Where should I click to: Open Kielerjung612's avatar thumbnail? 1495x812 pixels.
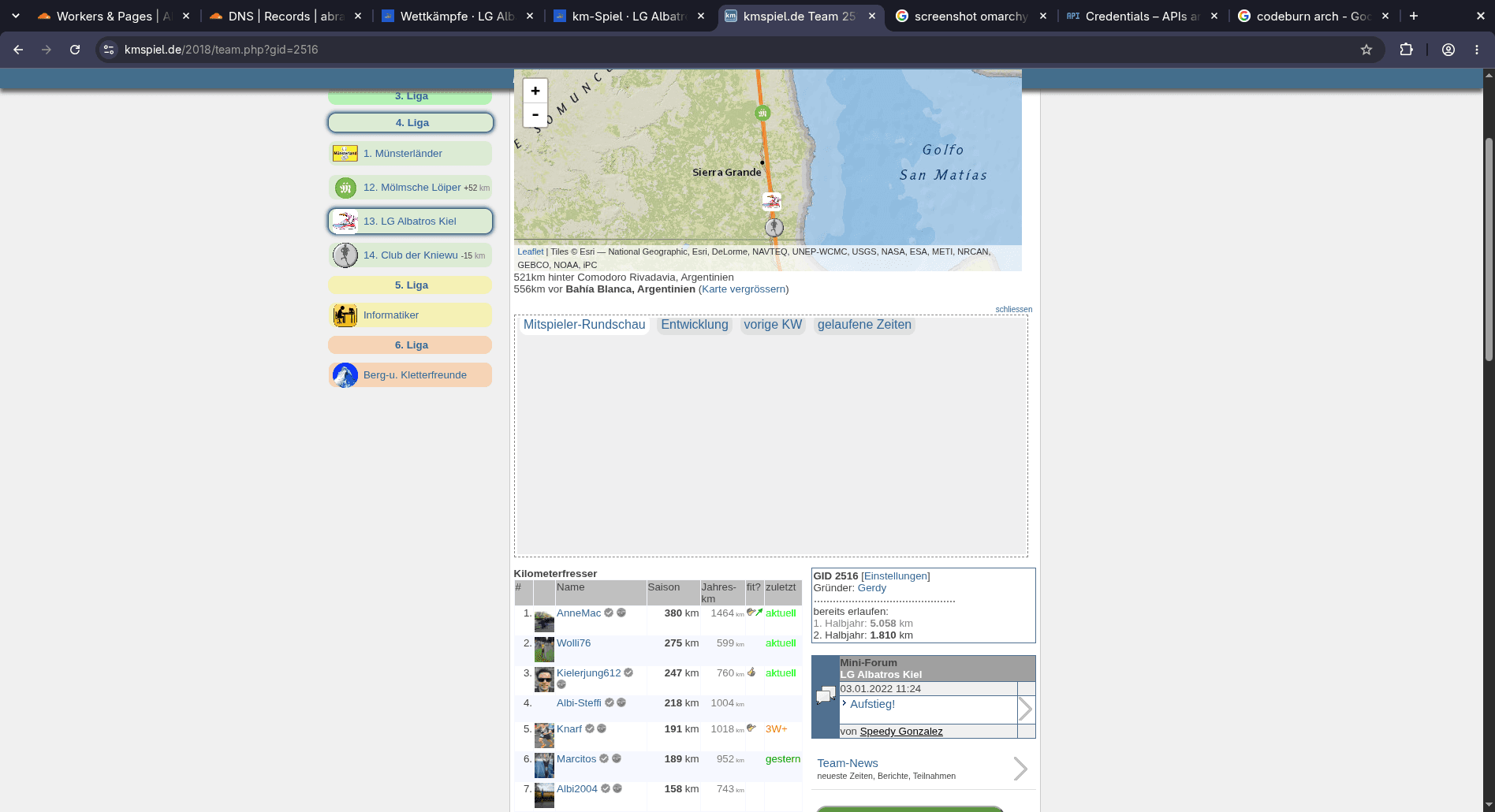click(544, 680)
